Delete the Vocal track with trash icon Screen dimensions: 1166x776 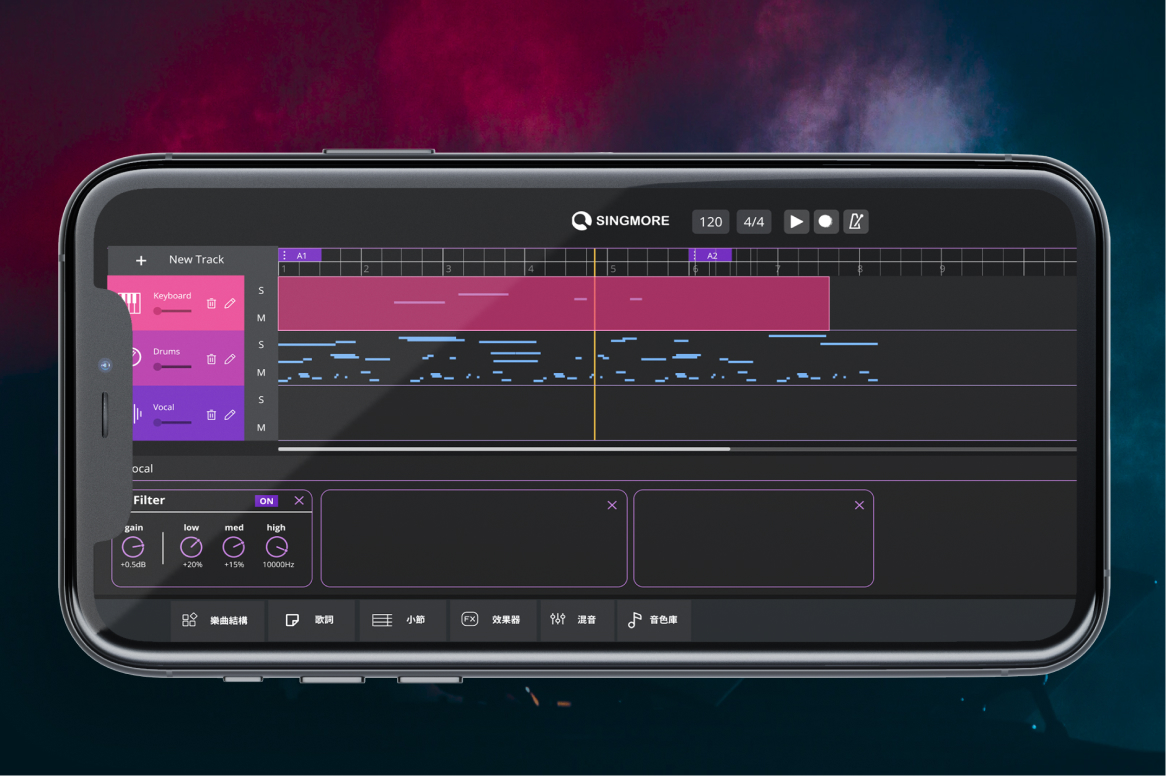(211, 415)
